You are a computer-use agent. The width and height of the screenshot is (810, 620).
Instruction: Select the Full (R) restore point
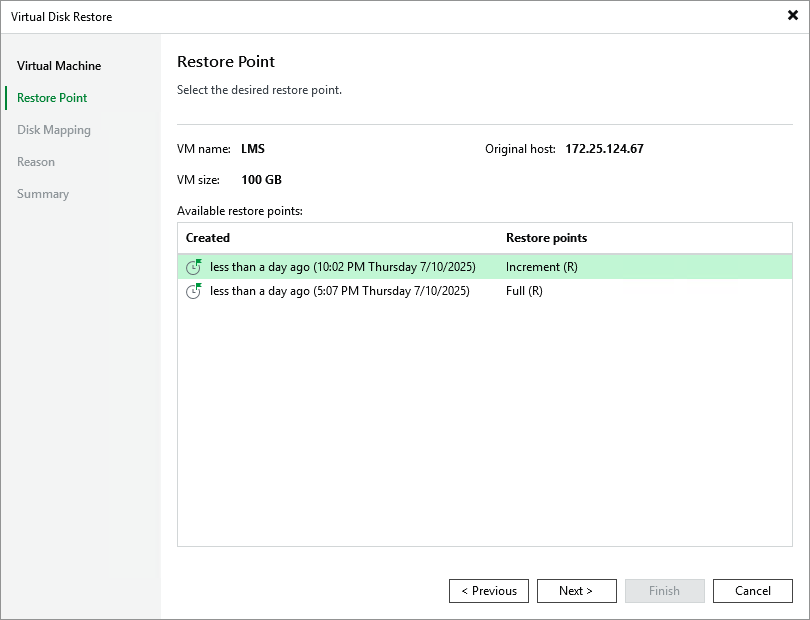(400, 291)
